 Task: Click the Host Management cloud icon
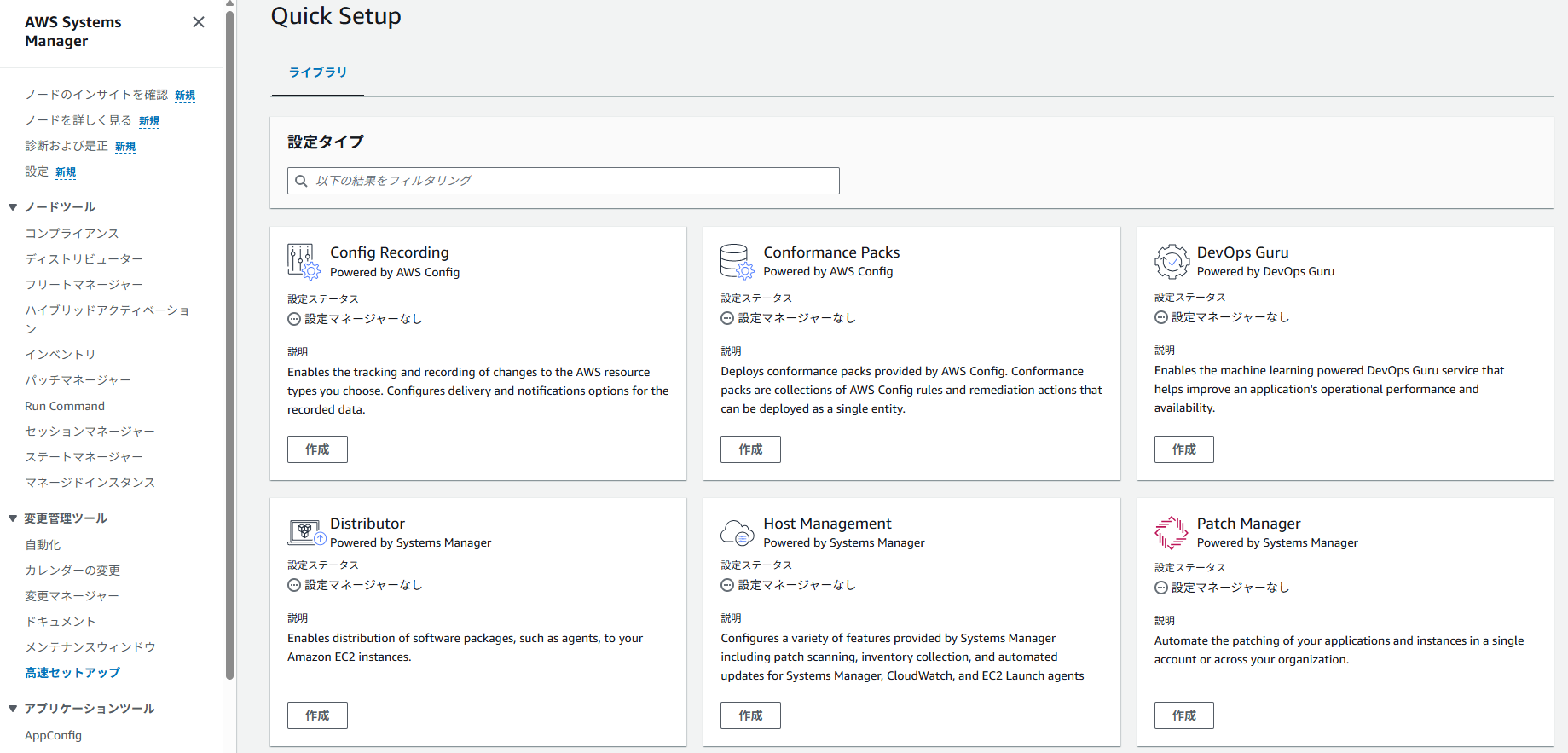(x=737, y=532)
